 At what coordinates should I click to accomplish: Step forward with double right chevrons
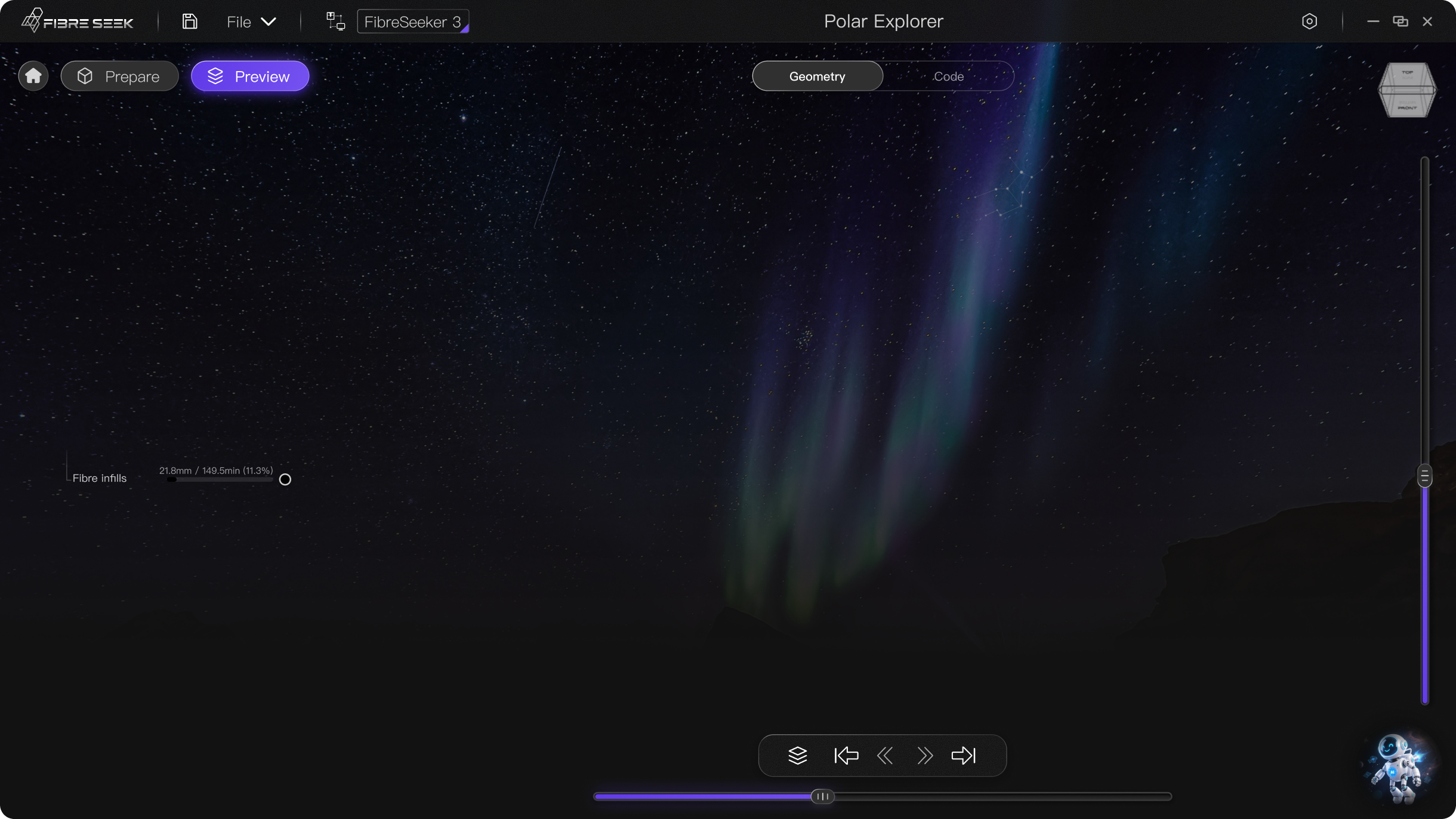pos(924,756)
